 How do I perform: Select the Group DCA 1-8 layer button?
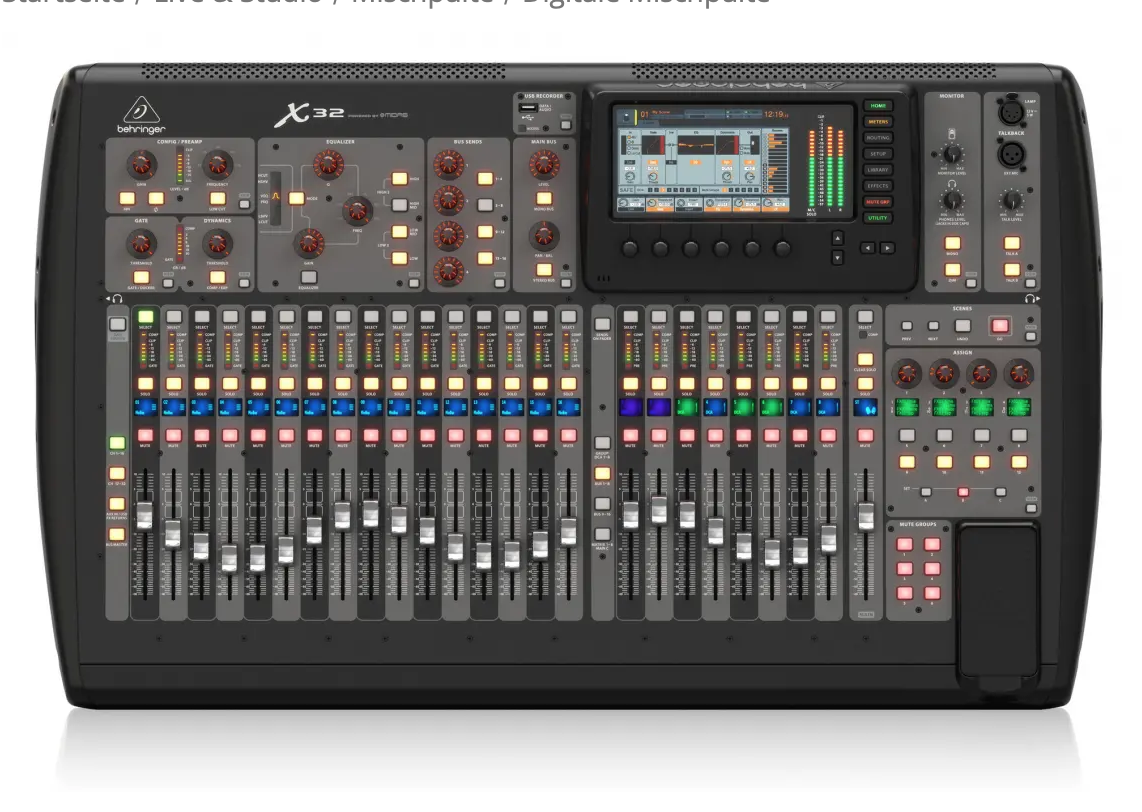602,443
